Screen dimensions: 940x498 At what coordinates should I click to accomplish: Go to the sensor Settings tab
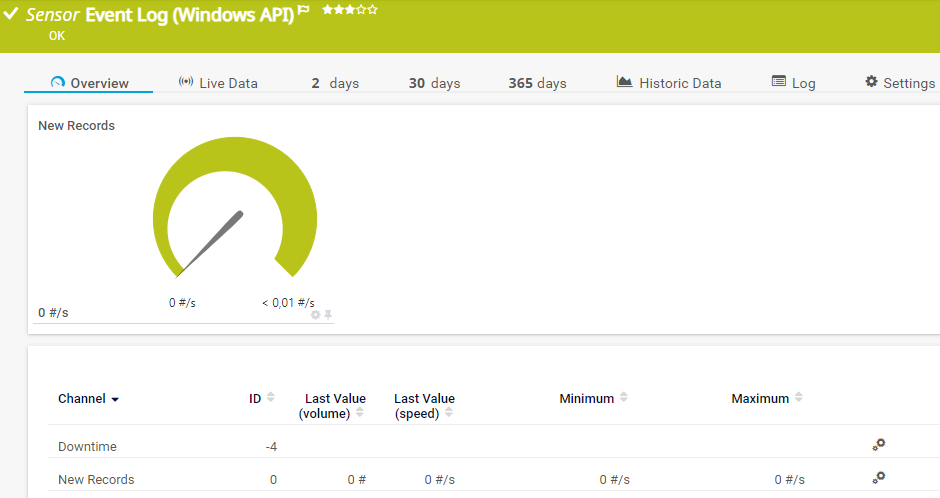[899, 83]
